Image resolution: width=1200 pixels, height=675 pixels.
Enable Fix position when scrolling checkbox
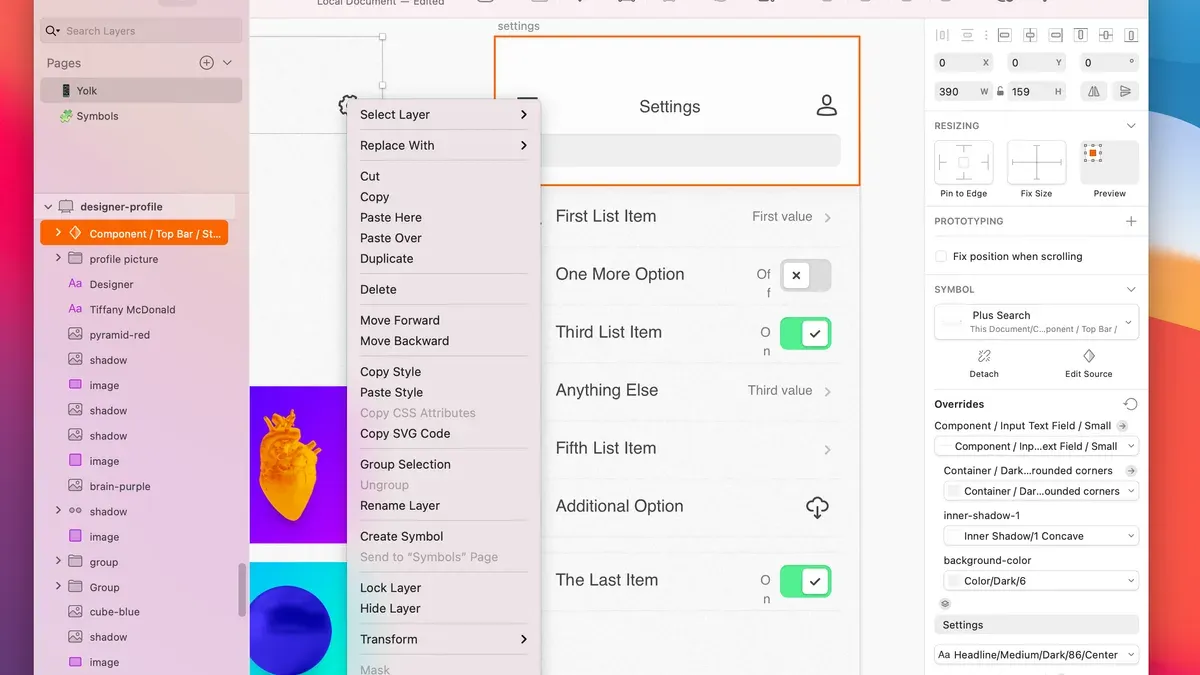[x=941, y=256]
